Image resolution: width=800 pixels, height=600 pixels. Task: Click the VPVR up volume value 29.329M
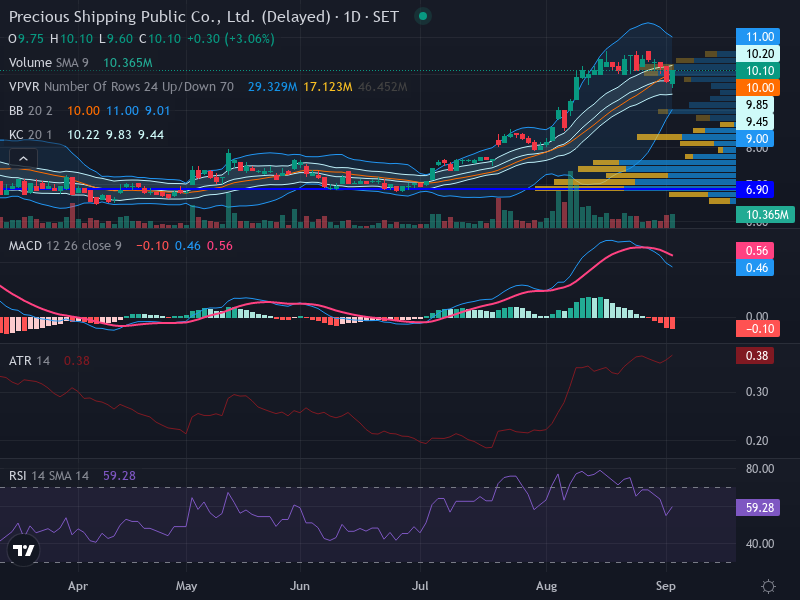coord(272,87)
